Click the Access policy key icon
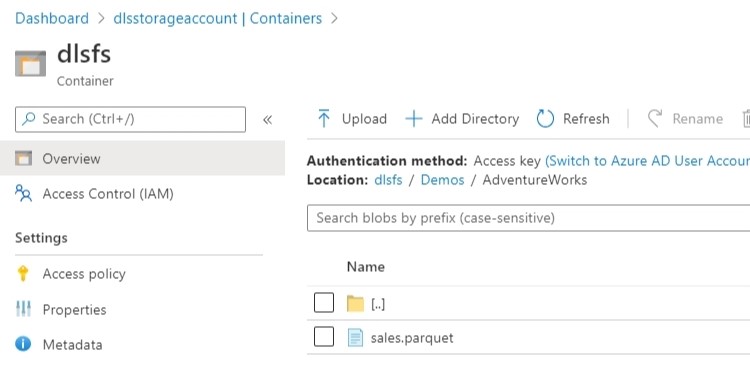This screenshot has height=381, width=750. coord(22,273)
